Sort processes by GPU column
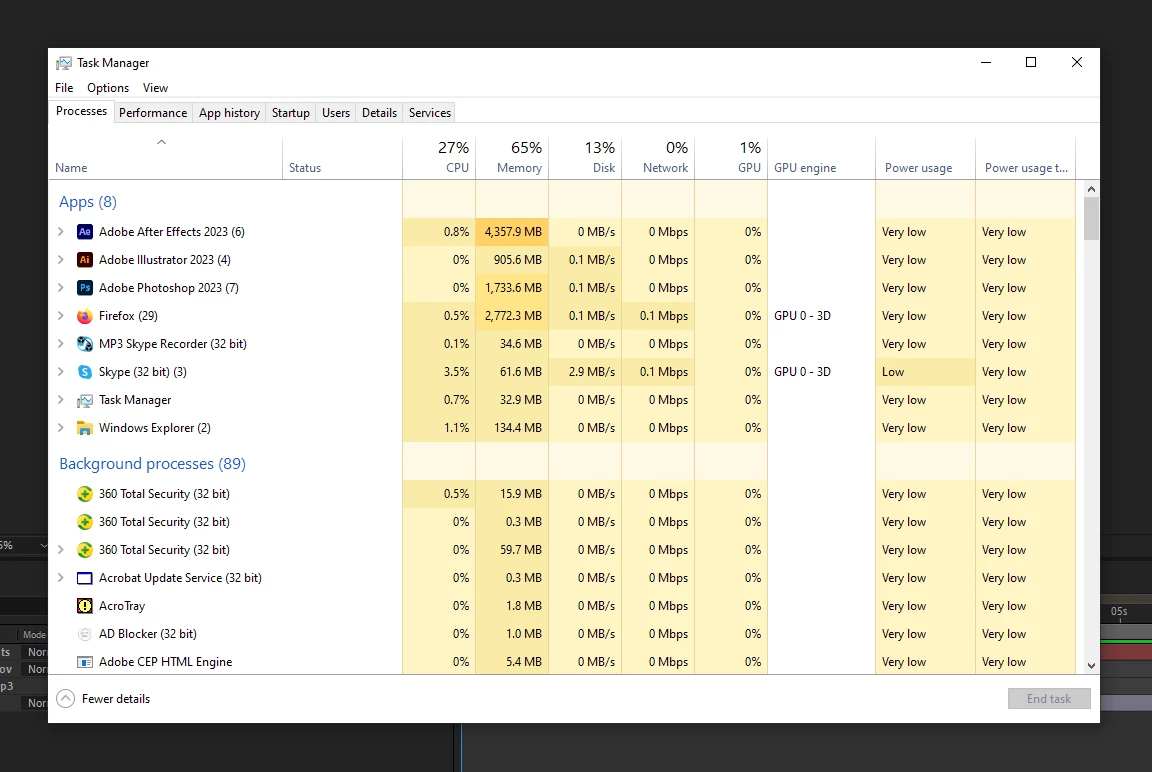Screen dimensions: 1152x772 [731, 159]
